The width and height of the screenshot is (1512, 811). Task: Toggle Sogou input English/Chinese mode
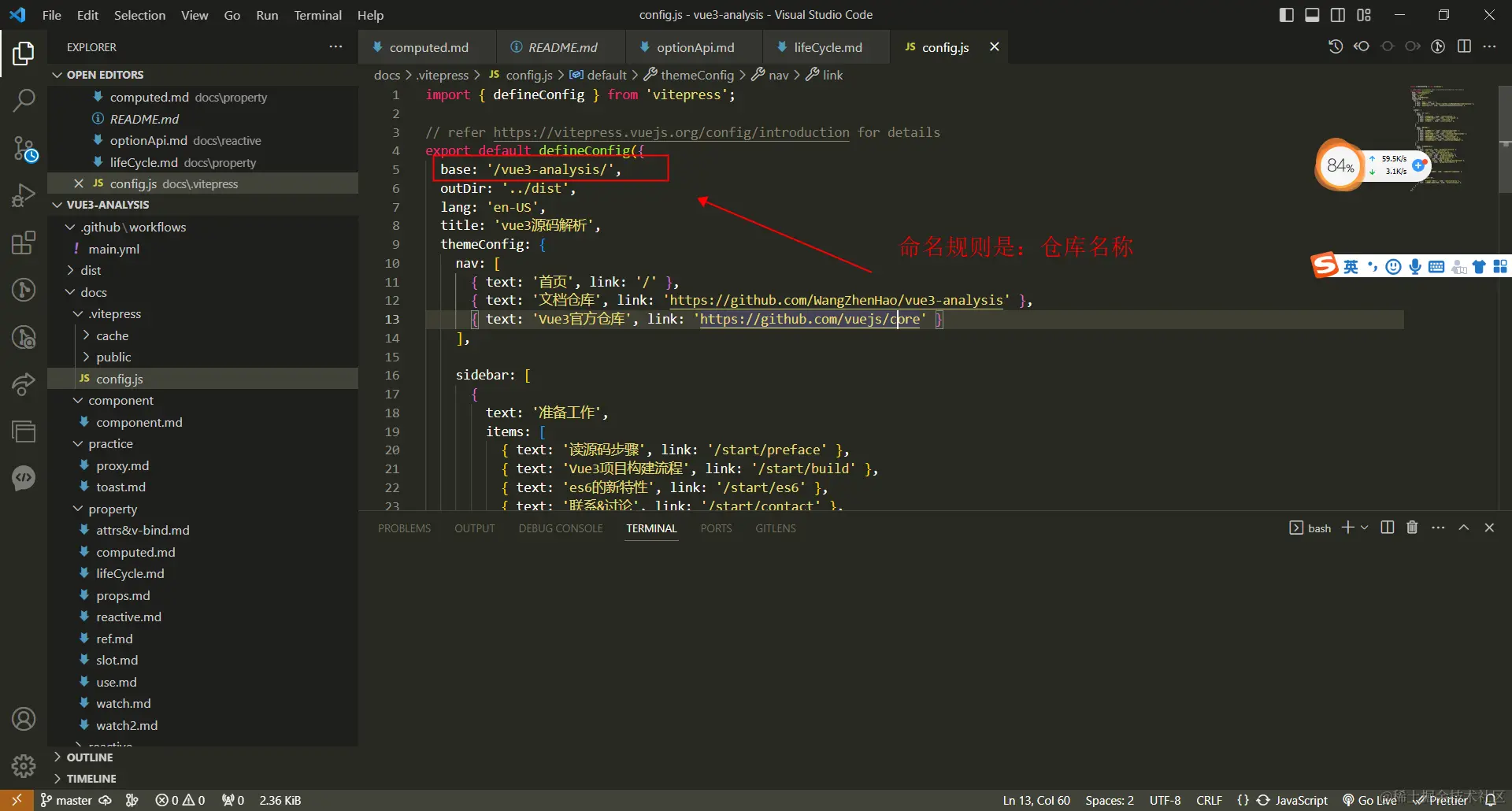click(1351, 267)
